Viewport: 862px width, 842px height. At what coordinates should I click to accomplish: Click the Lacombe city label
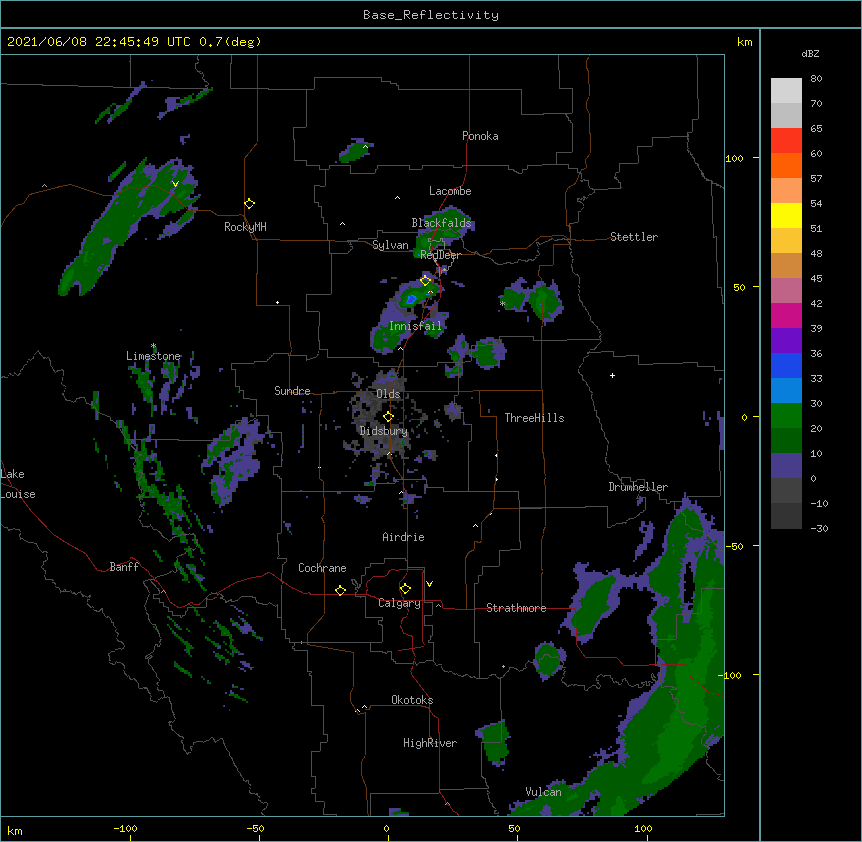450,191
